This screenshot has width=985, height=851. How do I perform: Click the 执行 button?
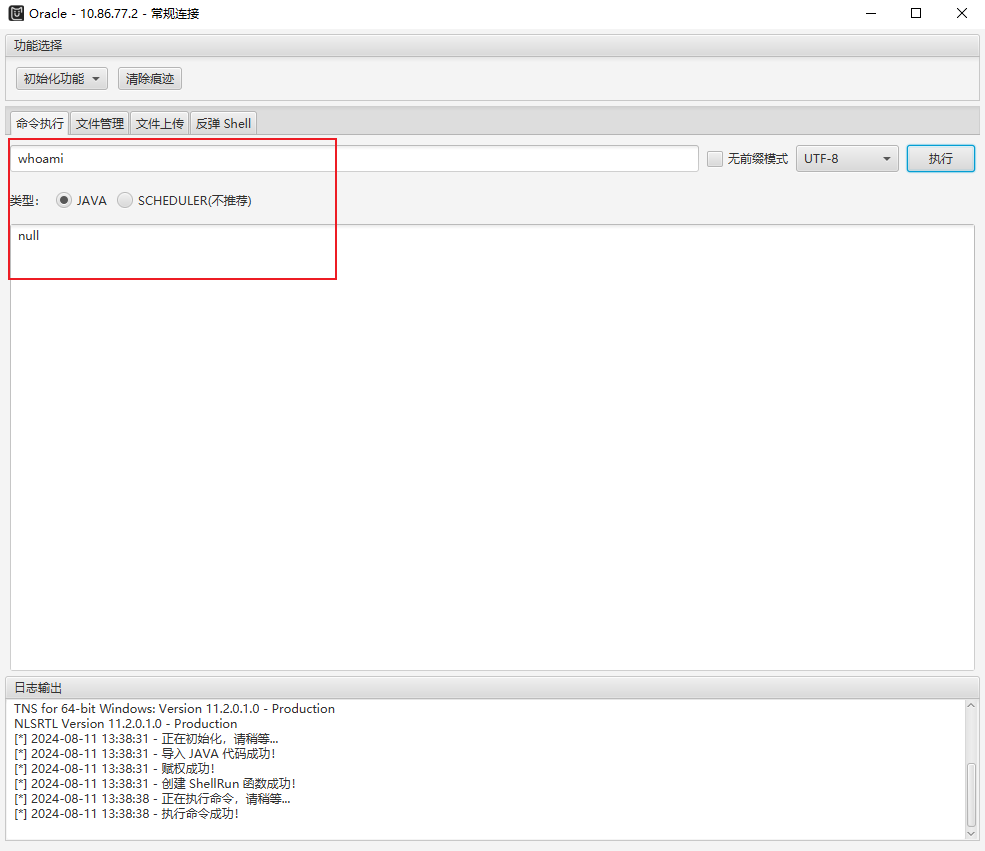940,158
